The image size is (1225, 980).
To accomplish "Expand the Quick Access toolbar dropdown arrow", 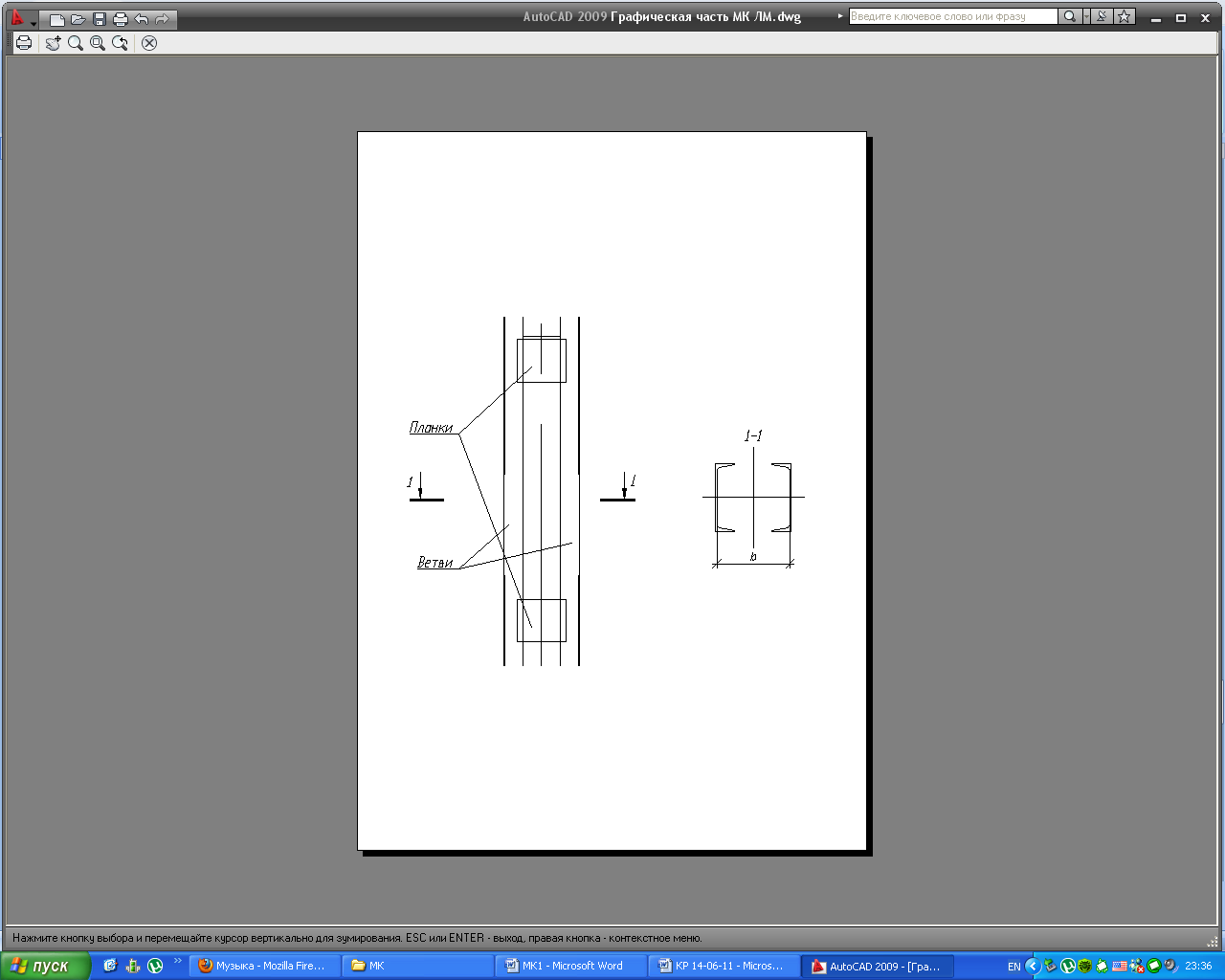I will (34, 22).
